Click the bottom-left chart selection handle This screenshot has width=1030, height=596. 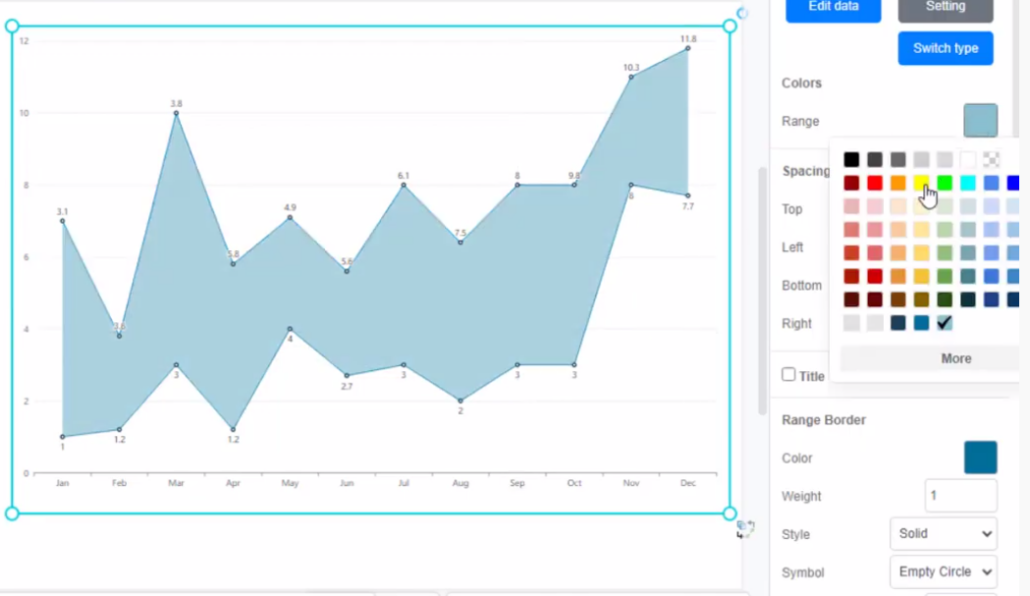pyautogui.click(x=13, y=513)
